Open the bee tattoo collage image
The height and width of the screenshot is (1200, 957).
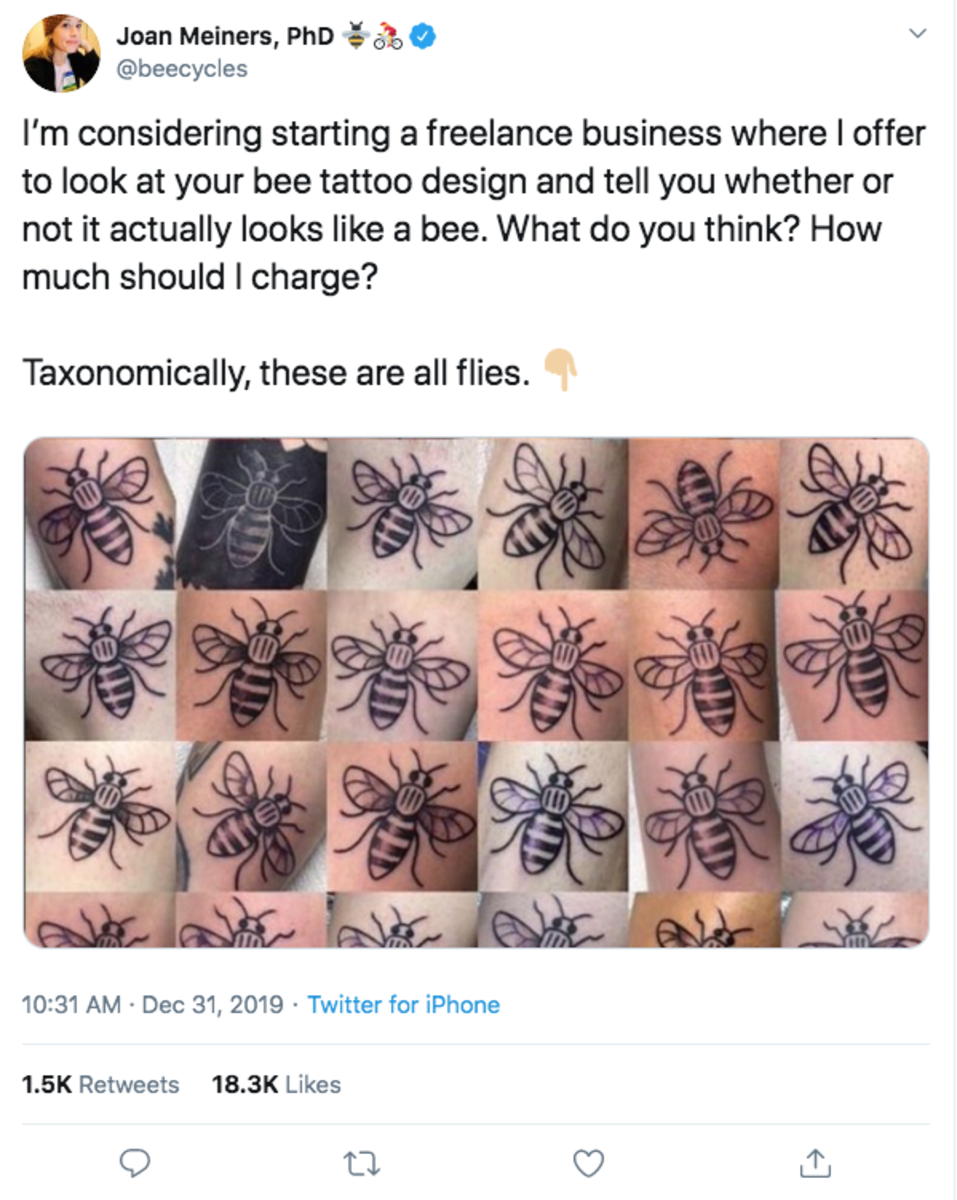point(476,692)
